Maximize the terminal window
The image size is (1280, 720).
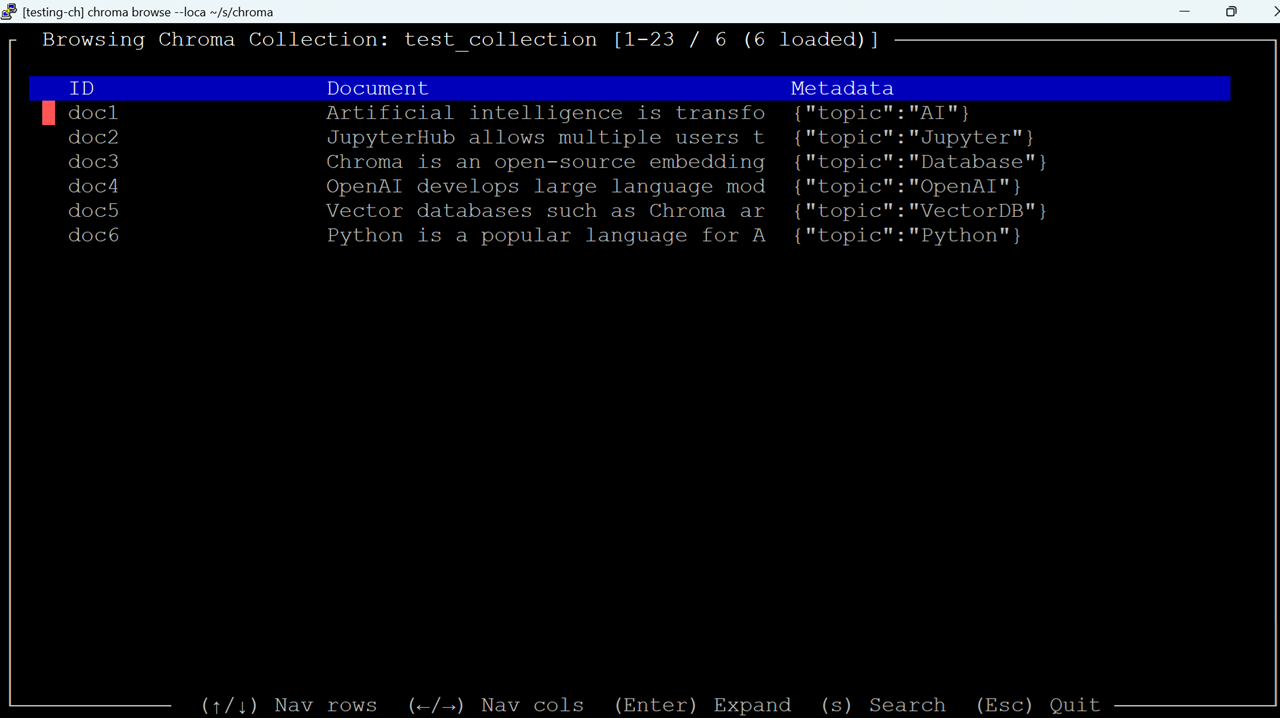click(1231, 12)
